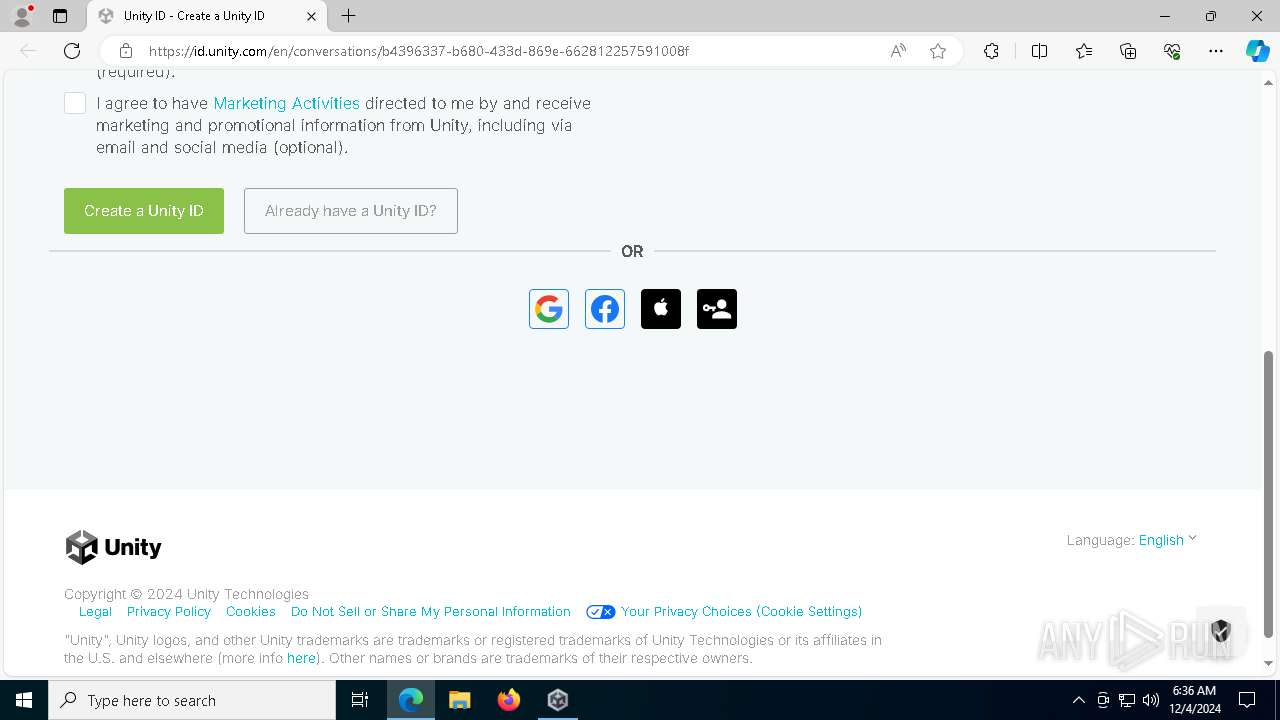Image resolution: width=1280 pixels, height=720 pixels.
Task: Add this page to favorites star
Action: 938,51
